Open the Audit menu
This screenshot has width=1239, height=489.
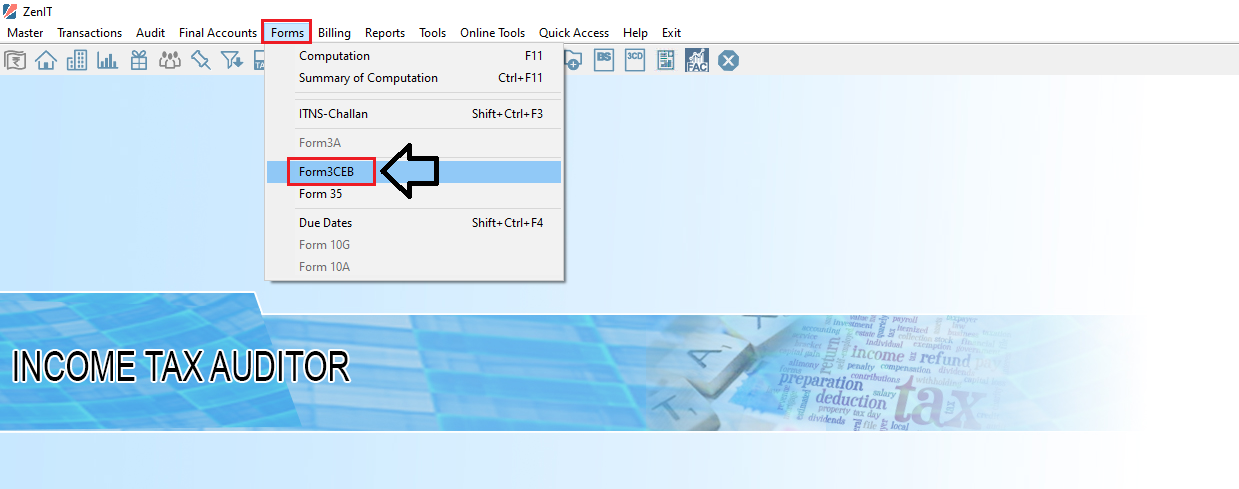pyautogui.click(x=151, y=33)
